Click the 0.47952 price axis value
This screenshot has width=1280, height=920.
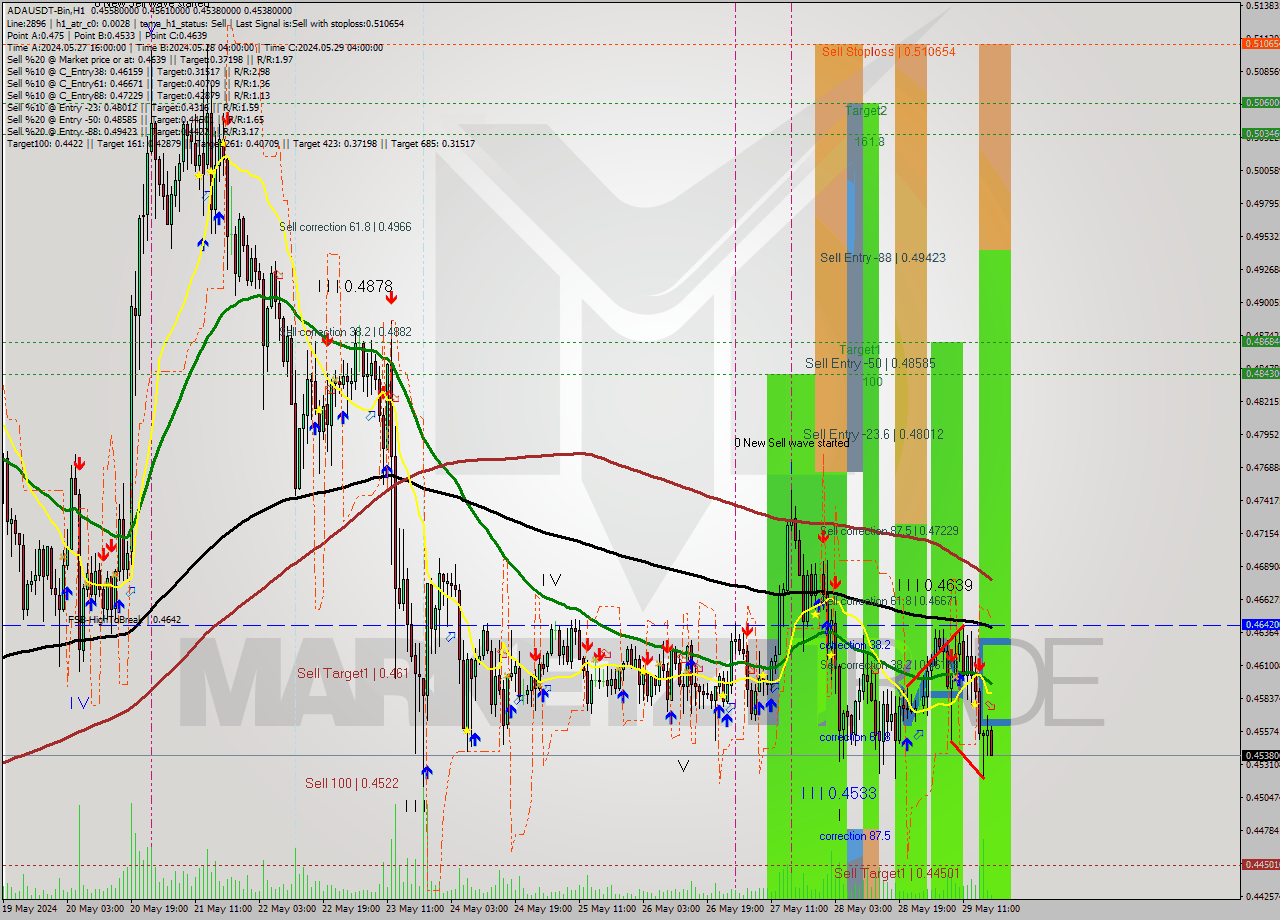point(1262,434)
